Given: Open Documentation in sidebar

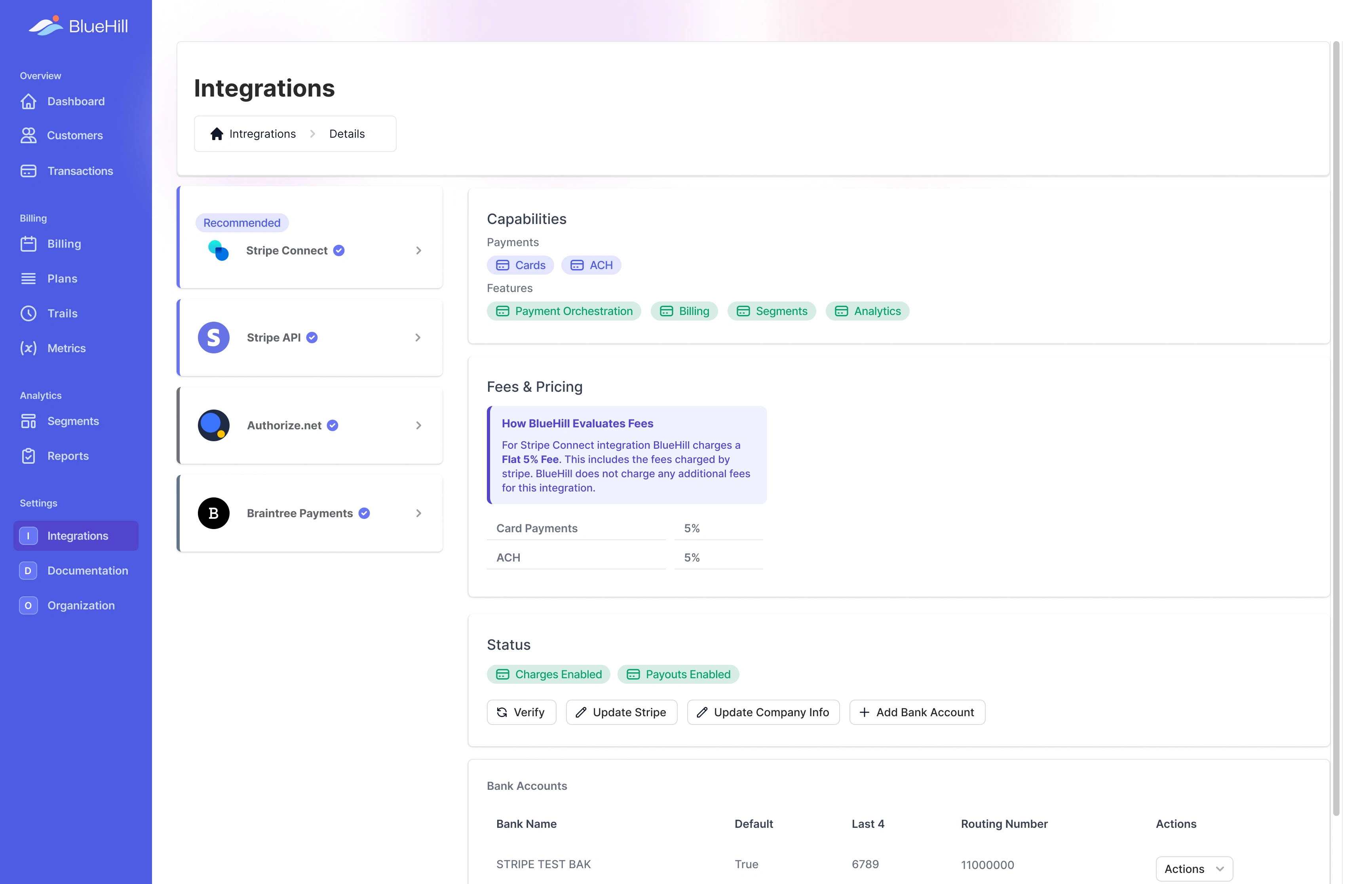Looking at the screenshot, I should click(x=76, y=571).
